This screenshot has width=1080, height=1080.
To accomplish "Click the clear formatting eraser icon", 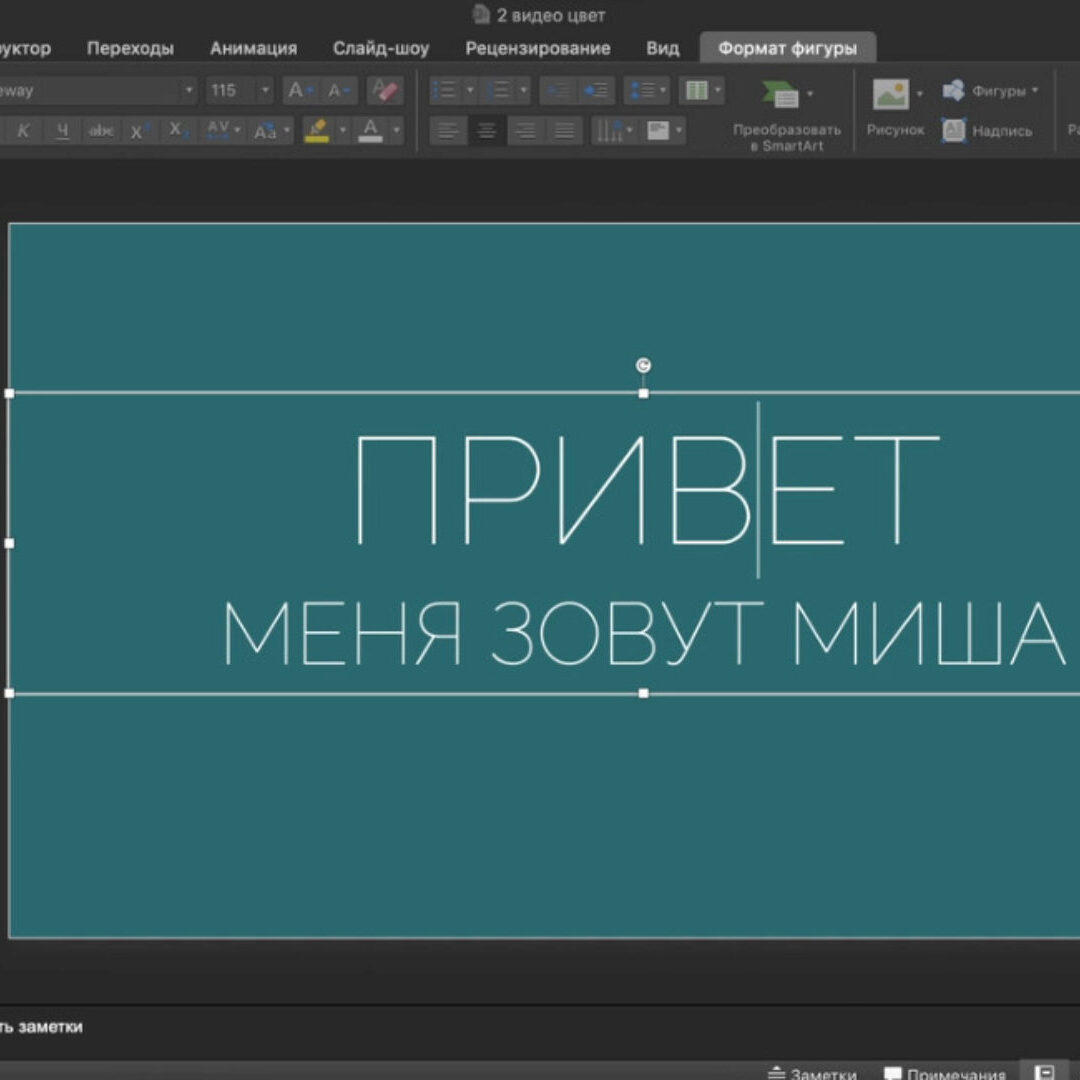I will pyautogui.click(x=384, y=91).
